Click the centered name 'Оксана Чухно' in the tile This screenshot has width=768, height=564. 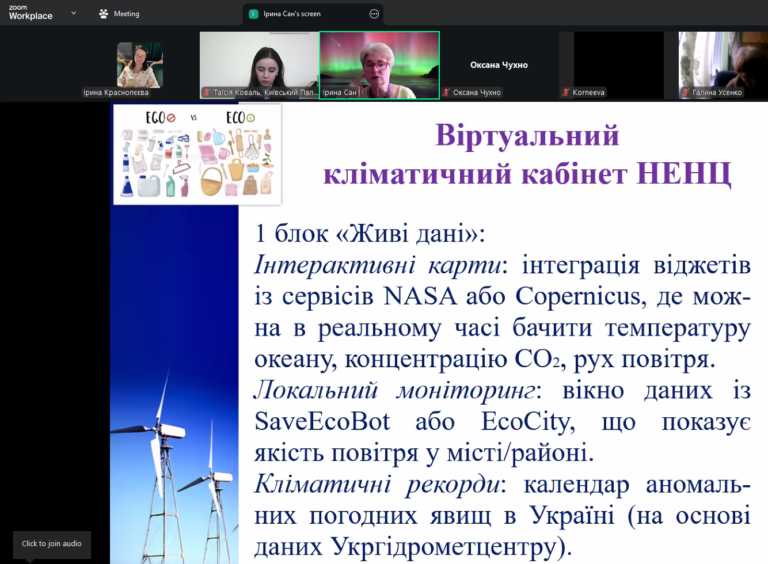pos(499,65)
